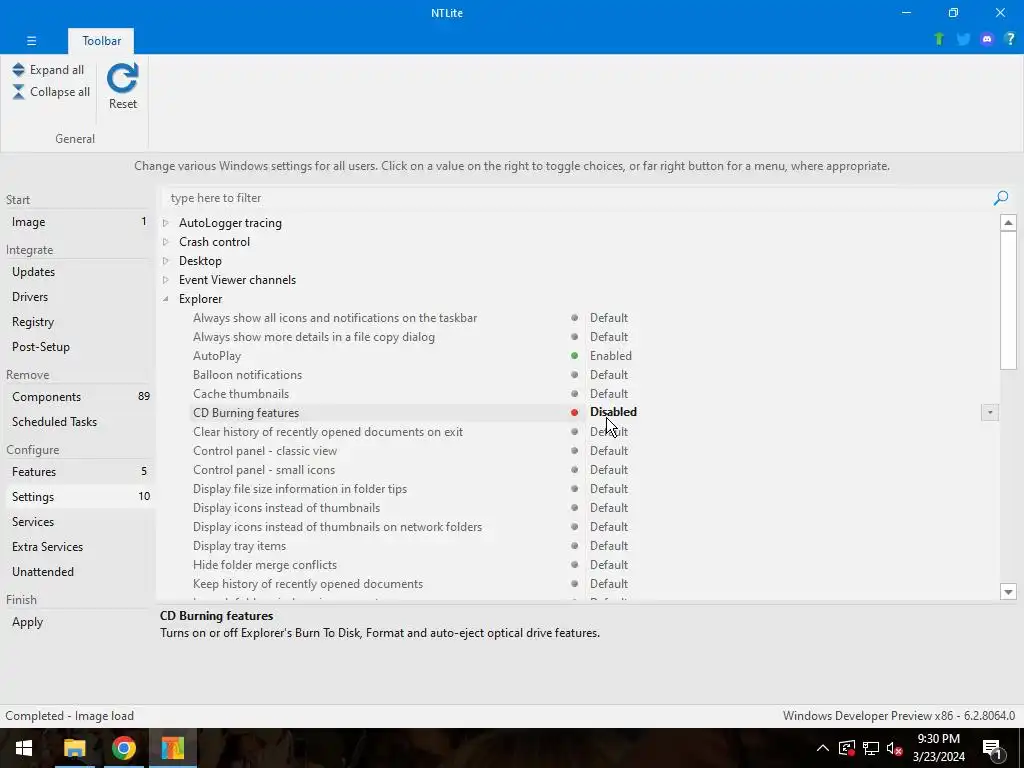Click the security tray icon with red dot
The image size is (1024, 768).
pyautogui.click(x=847, y=748)
